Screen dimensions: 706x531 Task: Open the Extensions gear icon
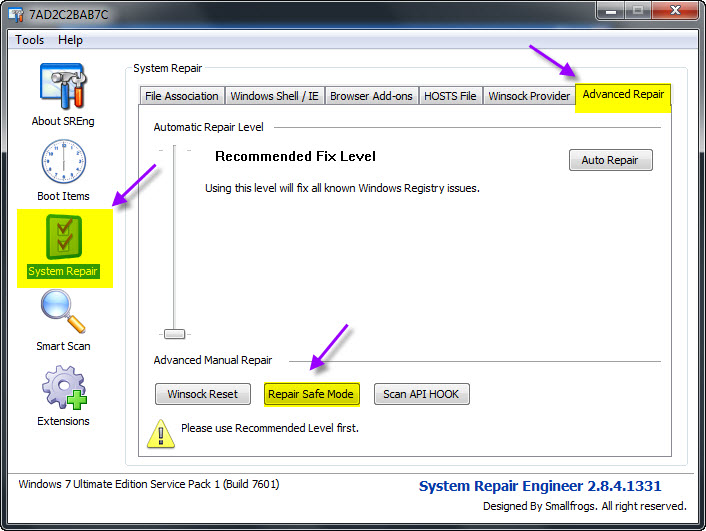coord(64,387)
